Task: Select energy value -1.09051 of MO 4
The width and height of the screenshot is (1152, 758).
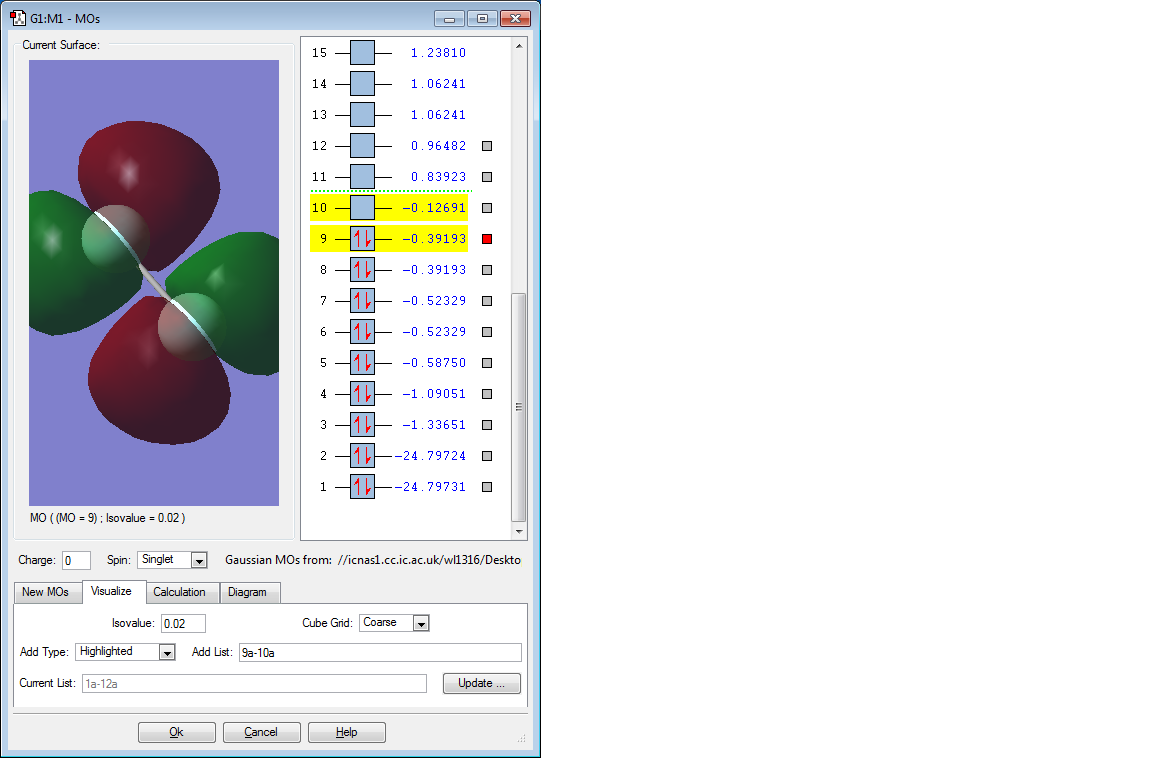Action: (x=434, y=394)
